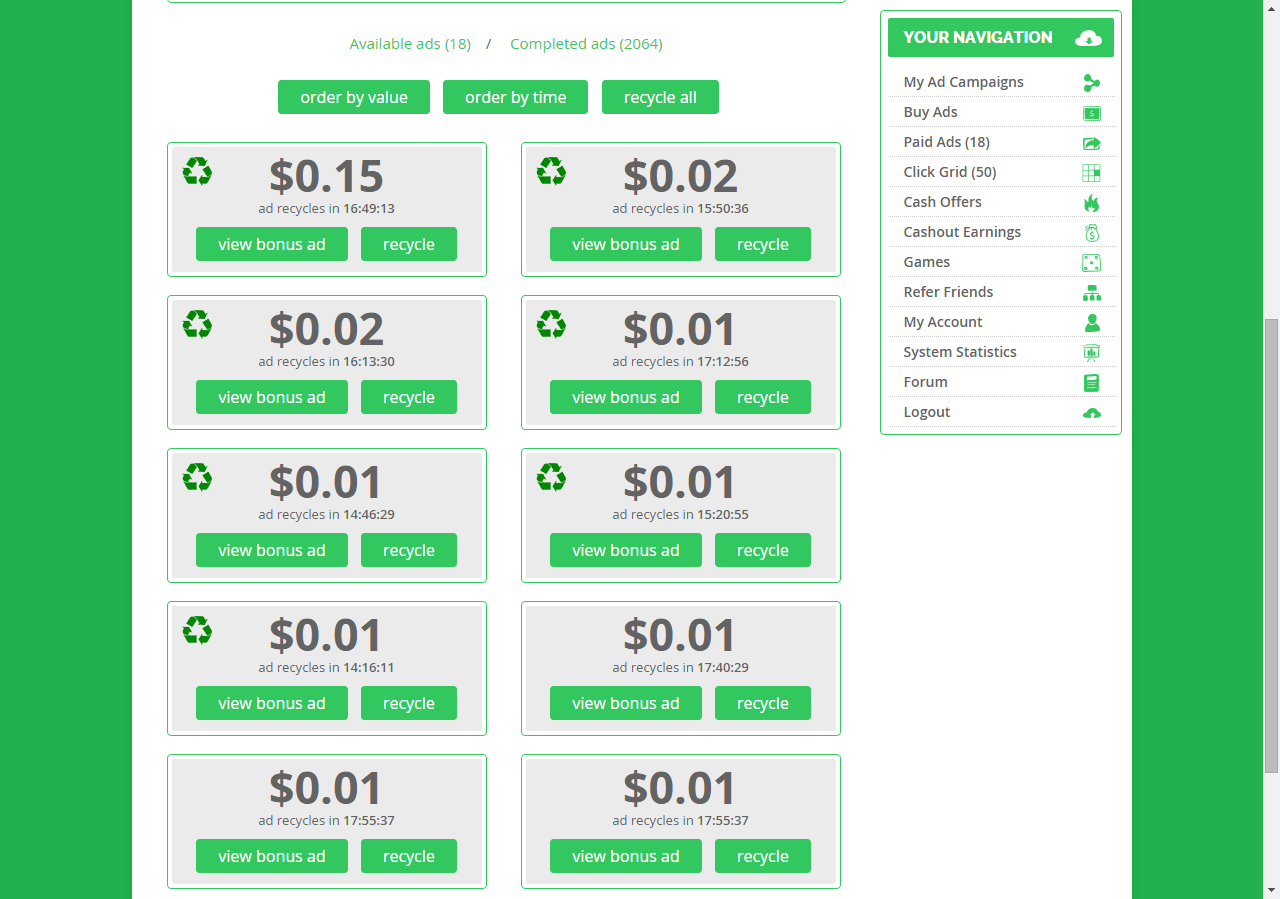Click recycle symbol on ad recycling in 15:20:55

[551, 477]
